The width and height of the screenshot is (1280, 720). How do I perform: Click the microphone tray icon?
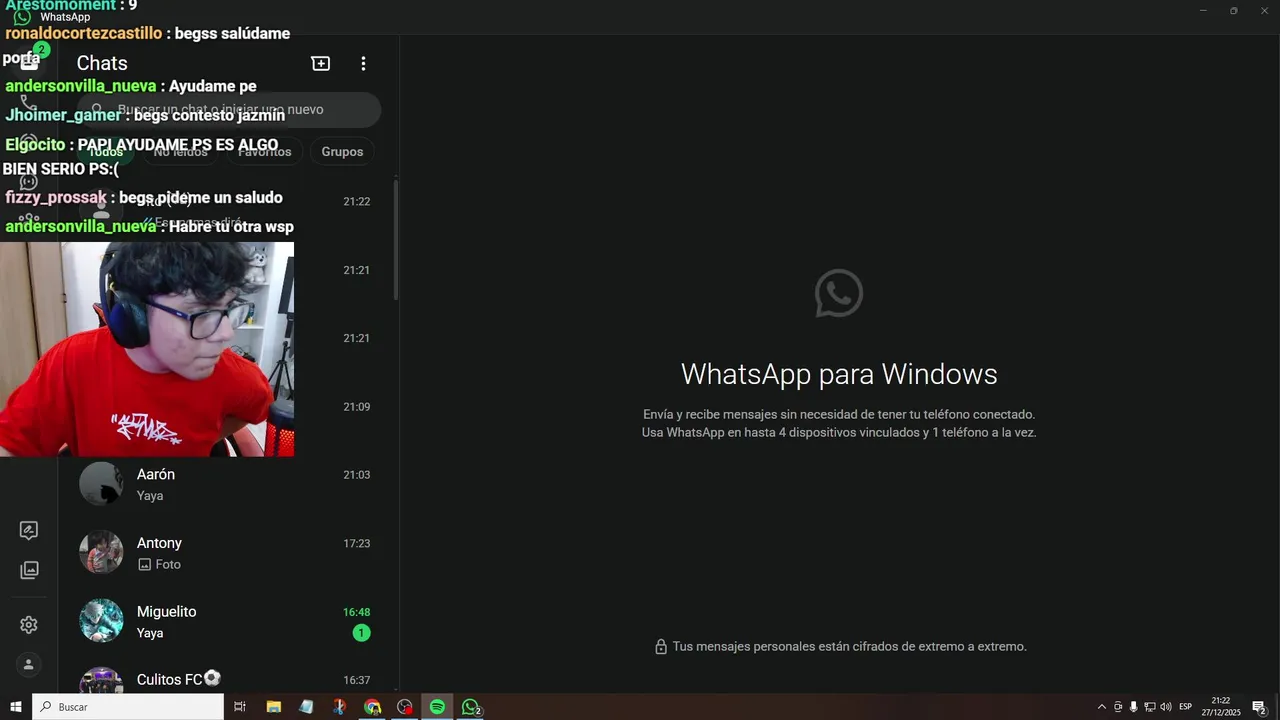point(1133,707)
